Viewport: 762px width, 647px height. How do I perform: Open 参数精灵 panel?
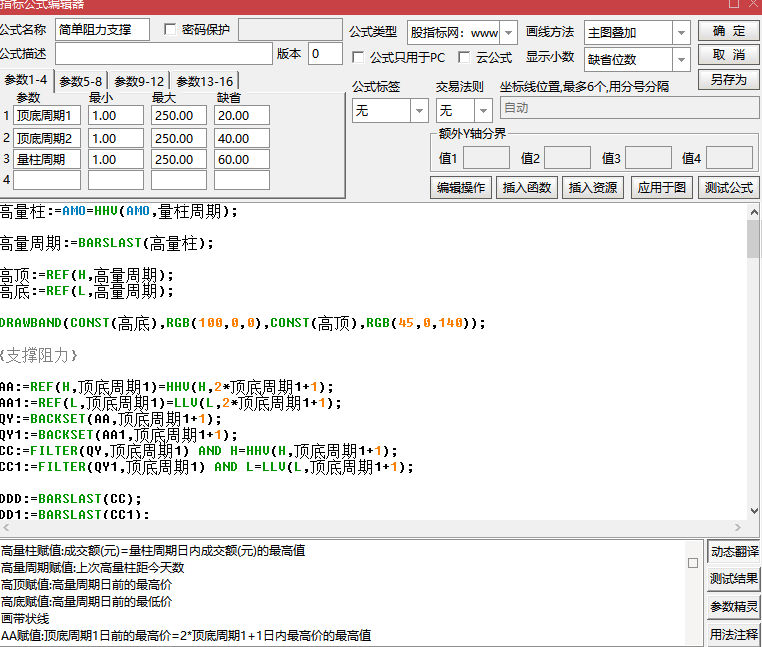click(734, 607)
